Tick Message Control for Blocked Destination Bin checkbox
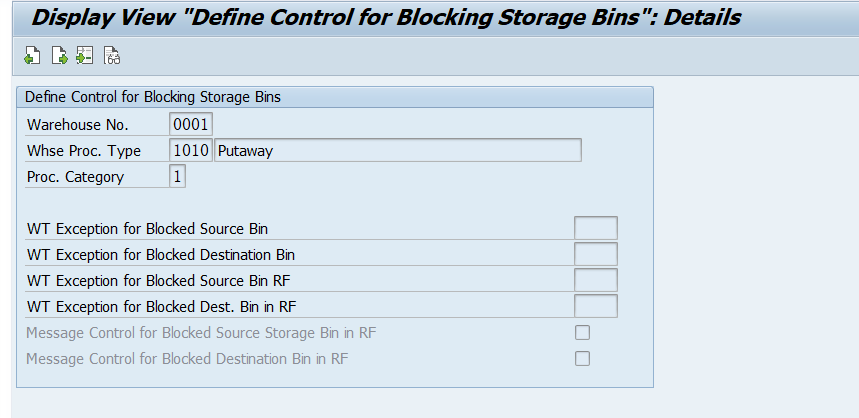Screen dimensions: 859x418 [x=582, y=358]
